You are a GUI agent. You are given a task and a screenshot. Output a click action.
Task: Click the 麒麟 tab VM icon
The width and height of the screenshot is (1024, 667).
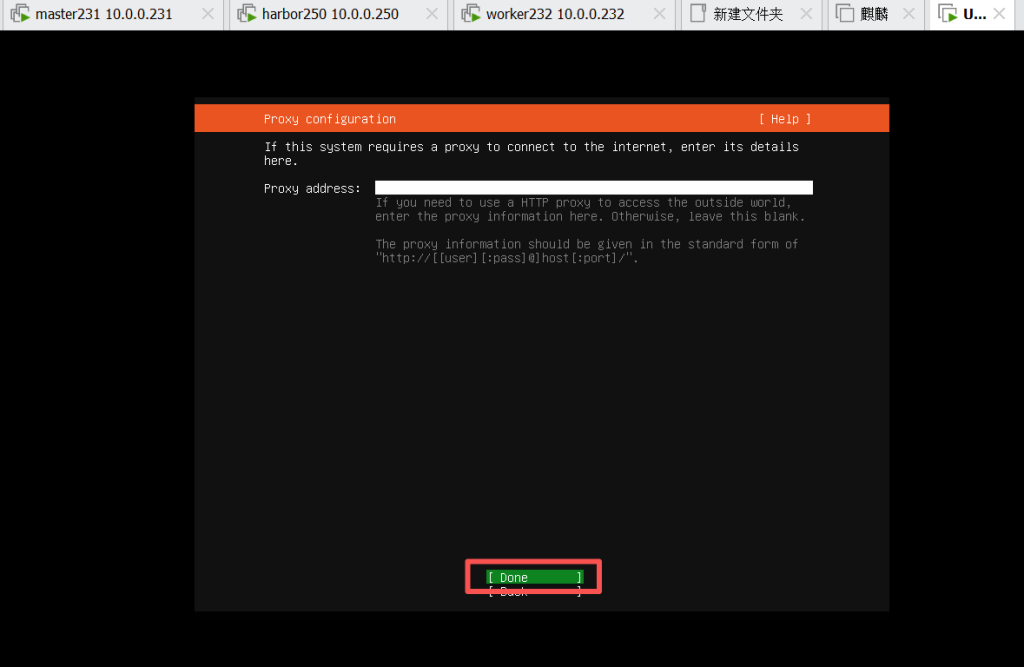(x=845, y=14)
